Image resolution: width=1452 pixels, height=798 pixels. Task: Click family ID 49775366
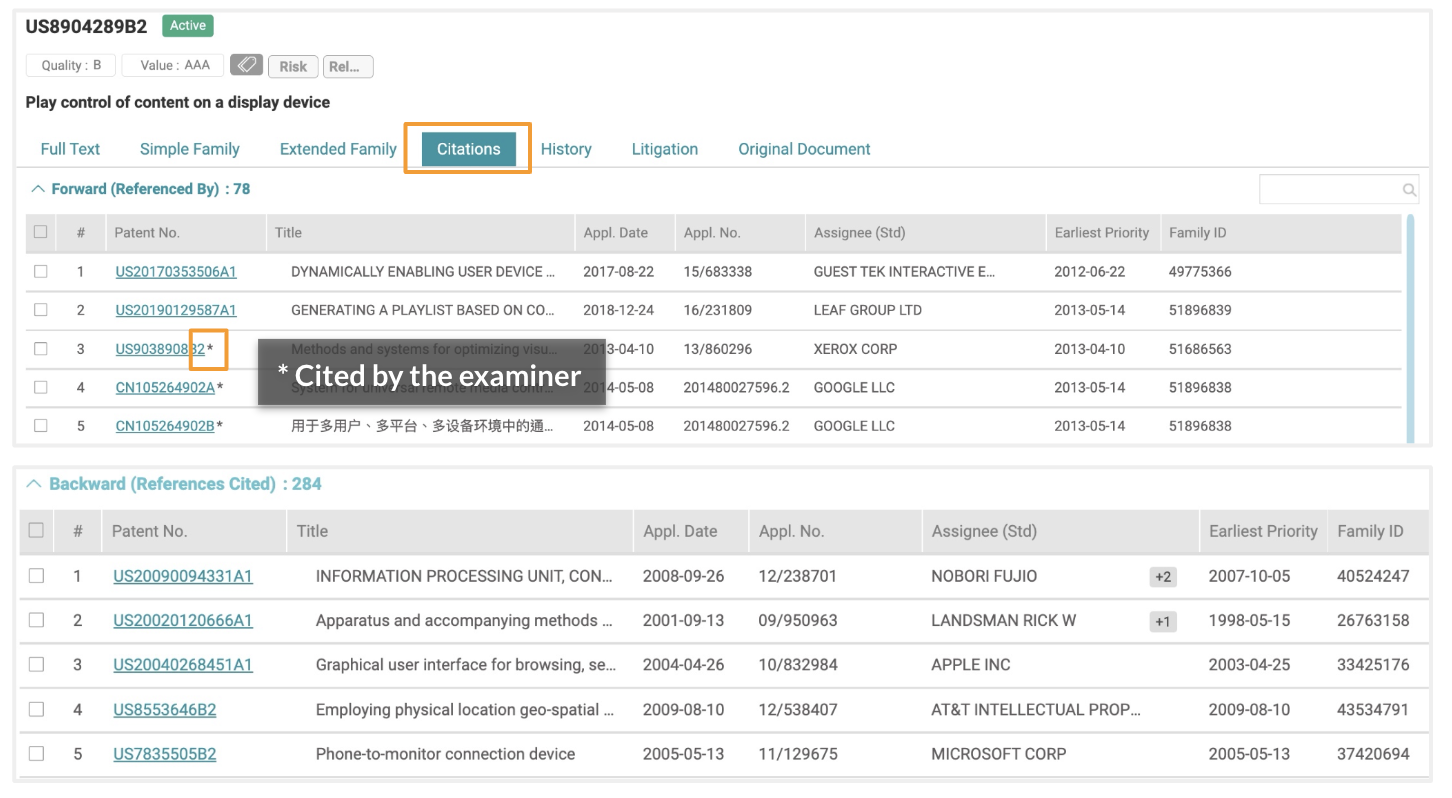coord(1200,272)
